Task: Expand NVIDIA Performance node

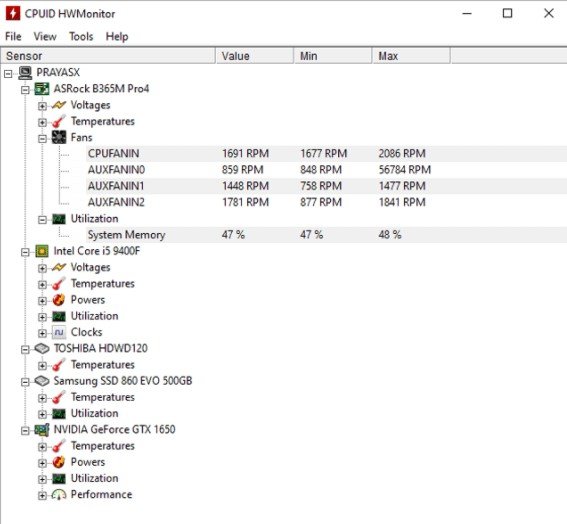Action: (x=42, y=495)
